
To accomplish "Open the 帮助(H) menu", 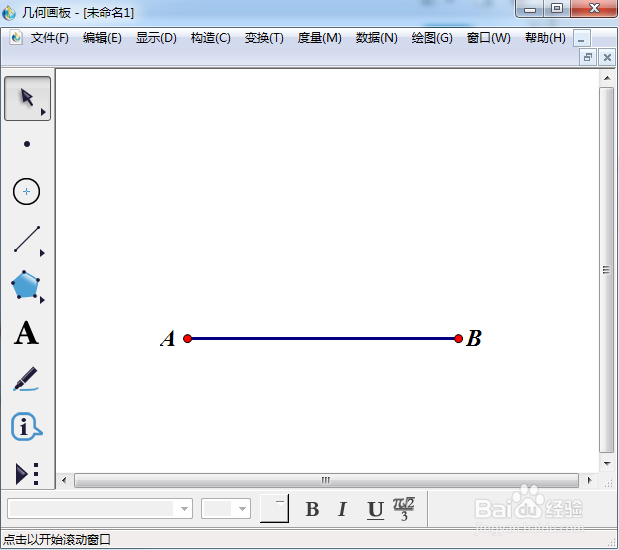I will [545, 38].
